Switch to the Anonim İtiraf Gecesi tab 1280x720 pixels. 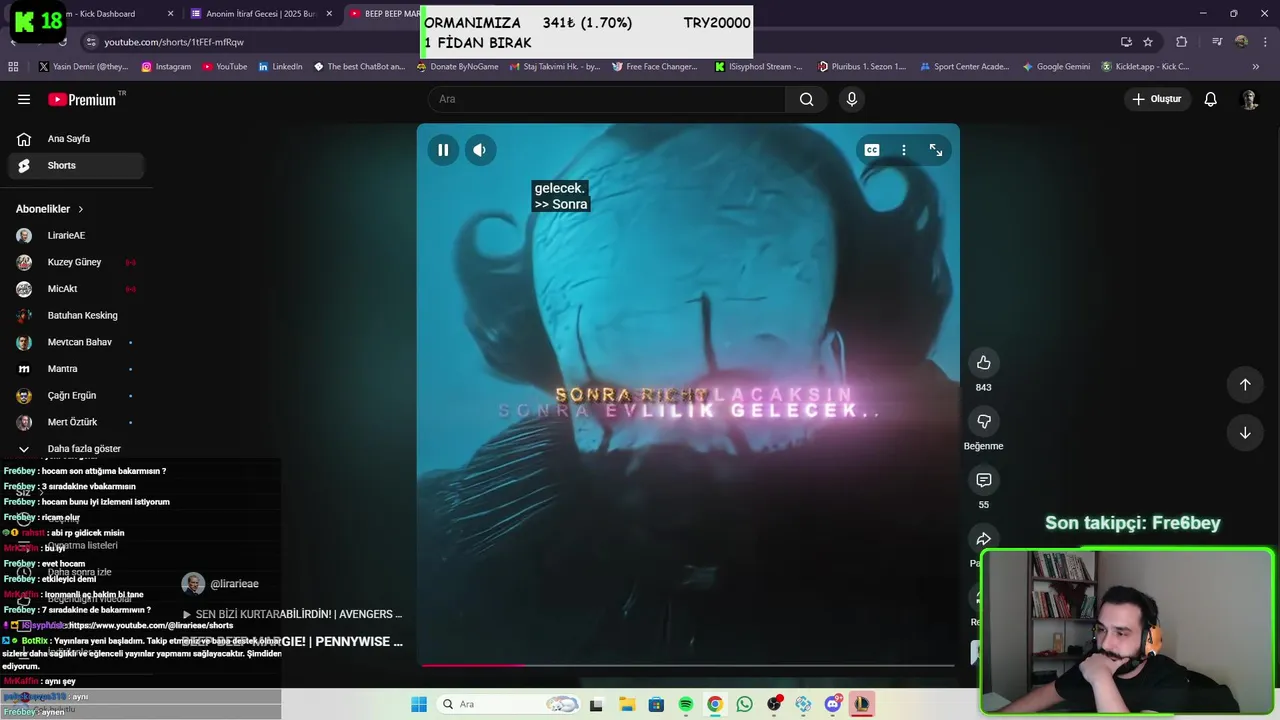[260, 14]
